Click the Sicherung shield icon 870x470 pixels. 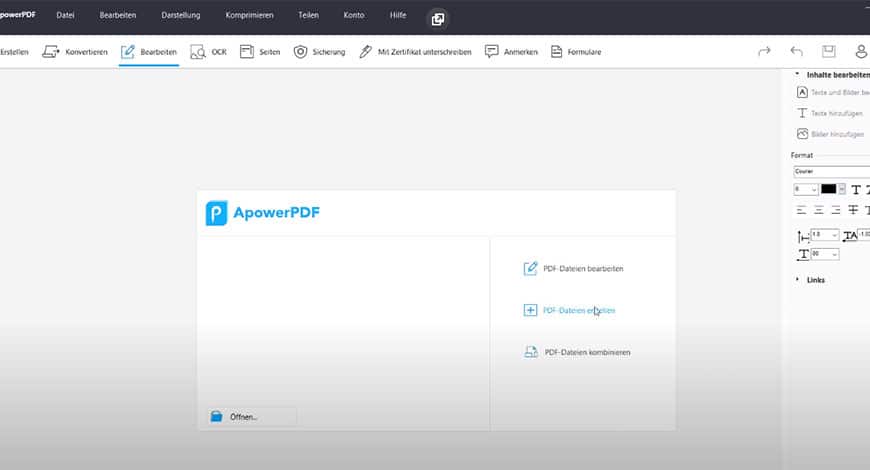(300, 52)
